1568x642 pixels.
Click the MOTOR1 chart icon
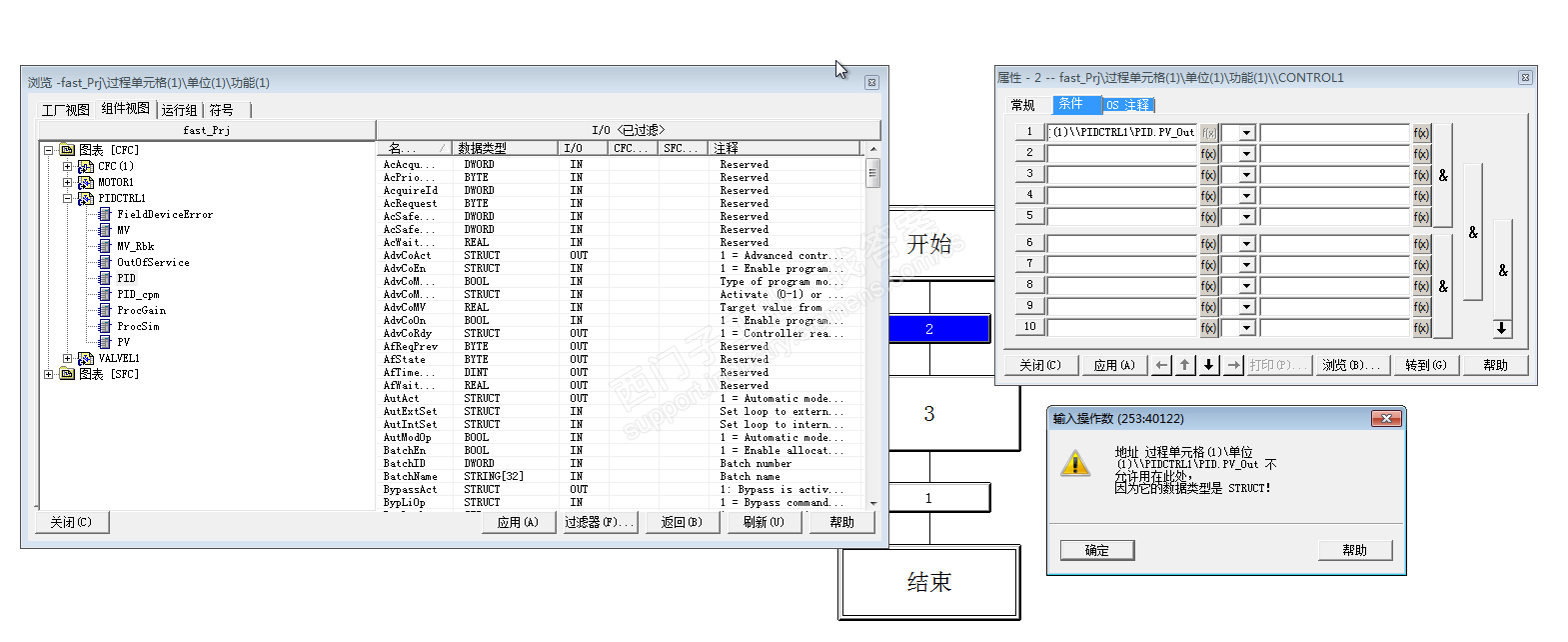click(86, 182)
